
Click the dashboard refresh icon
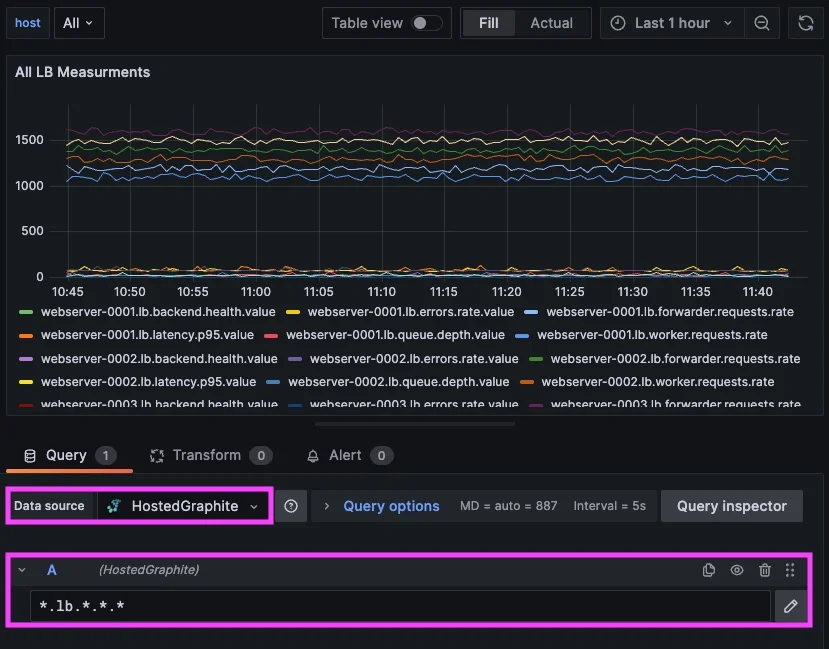pyautogui.click(x=806, y=22)
